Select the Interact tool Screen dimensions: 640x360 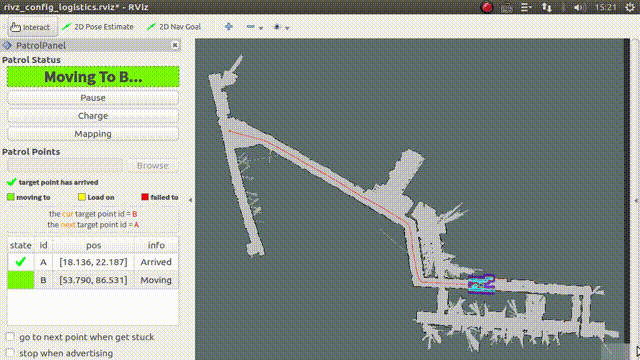click(x=31, y=27)
